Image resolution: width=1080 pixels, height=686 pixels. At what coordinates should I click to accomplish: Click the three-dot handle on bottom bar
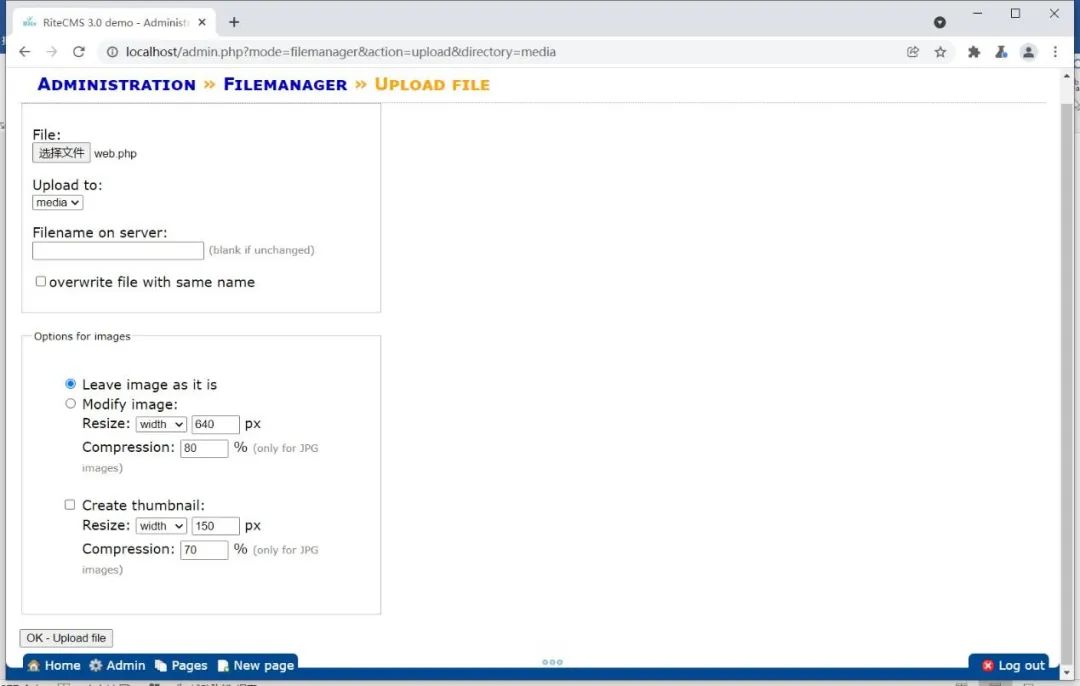552,663
